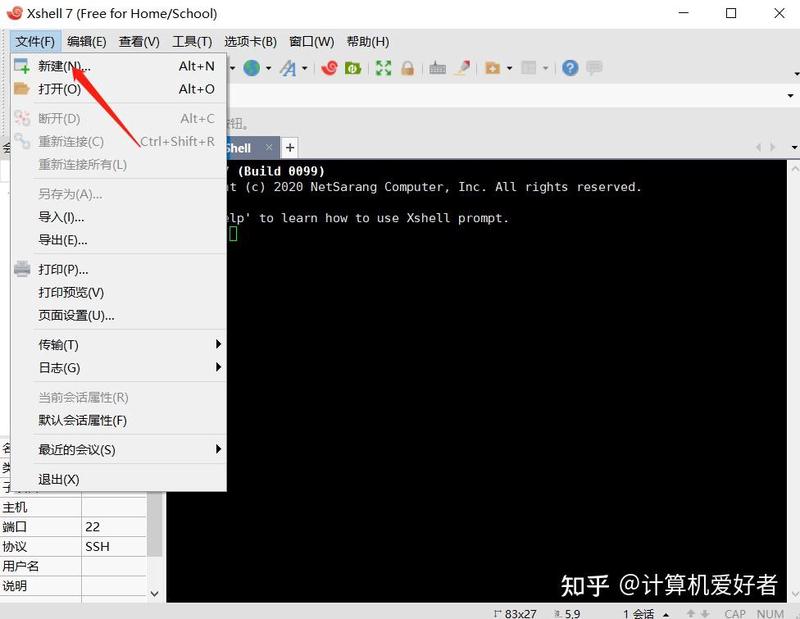The height and width of the screenshot is (619, 800).
Task: Click the 用户名 property row label
Action: [x=20, y=566]
